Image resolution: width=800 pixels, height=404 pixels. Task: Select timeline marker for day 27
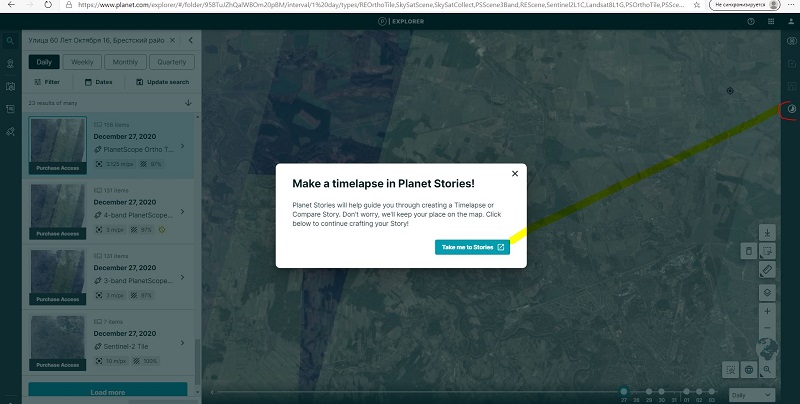(x=623, y=392)
